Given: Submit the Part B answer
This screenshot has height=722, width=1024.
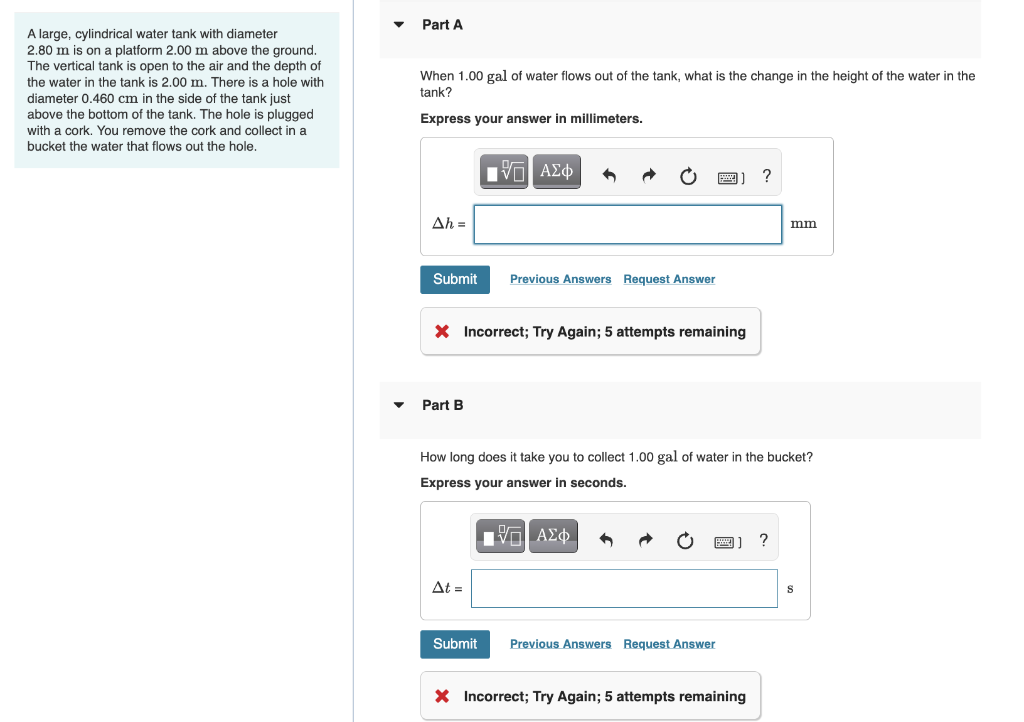Looking at the screenshot, I should pos(455,644).
